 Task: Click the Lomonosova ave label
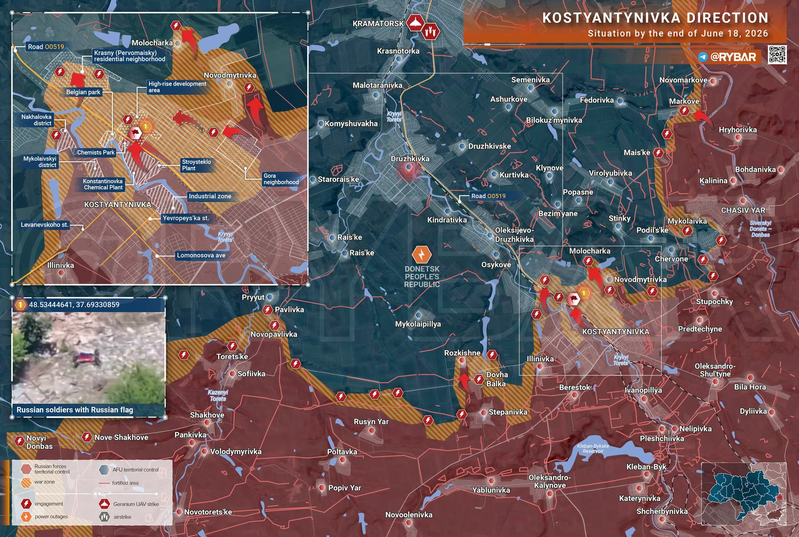pos(201,256)
